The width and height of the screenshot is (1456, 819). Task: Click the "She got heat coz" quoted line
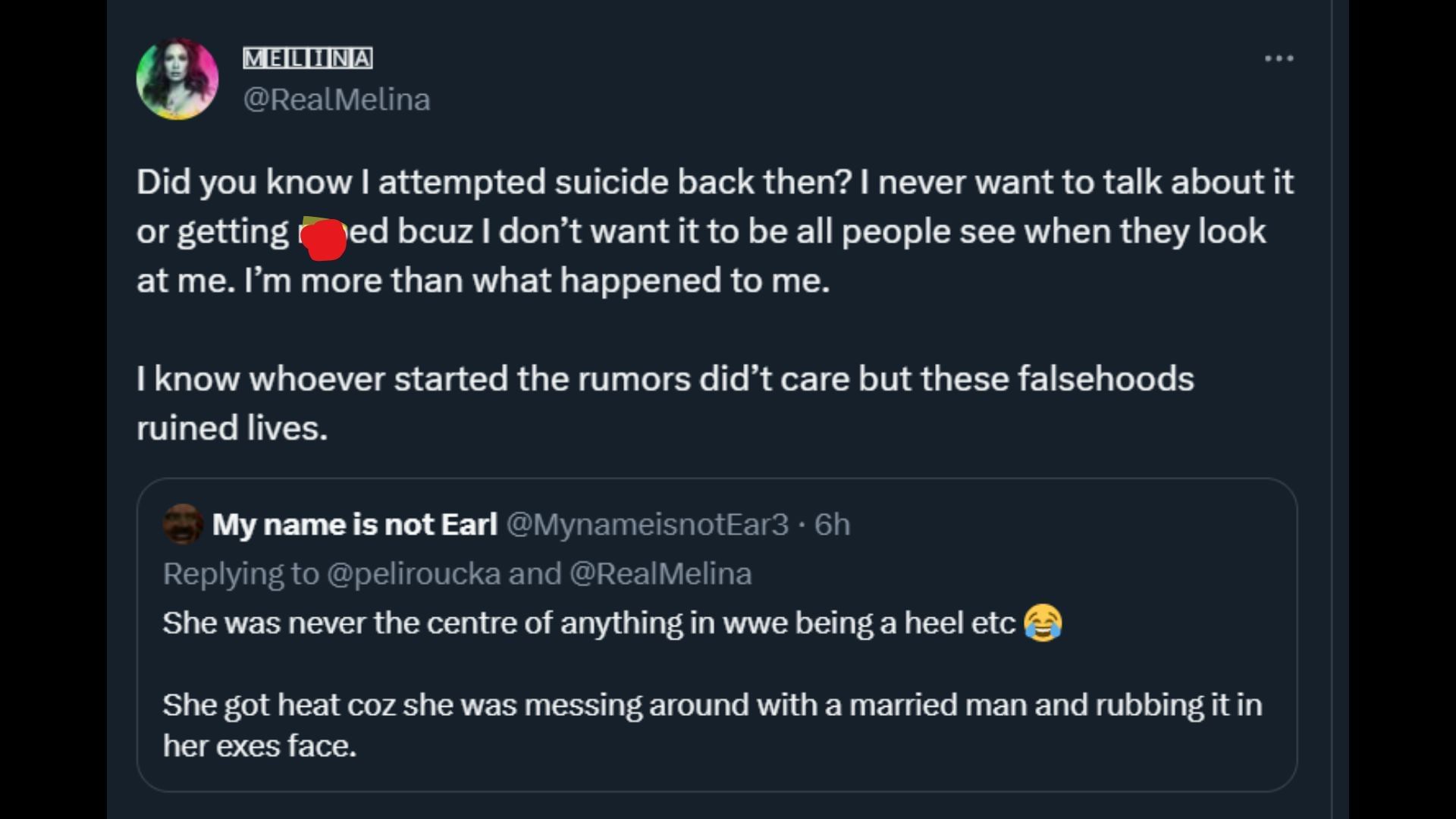tap(711, 704)
